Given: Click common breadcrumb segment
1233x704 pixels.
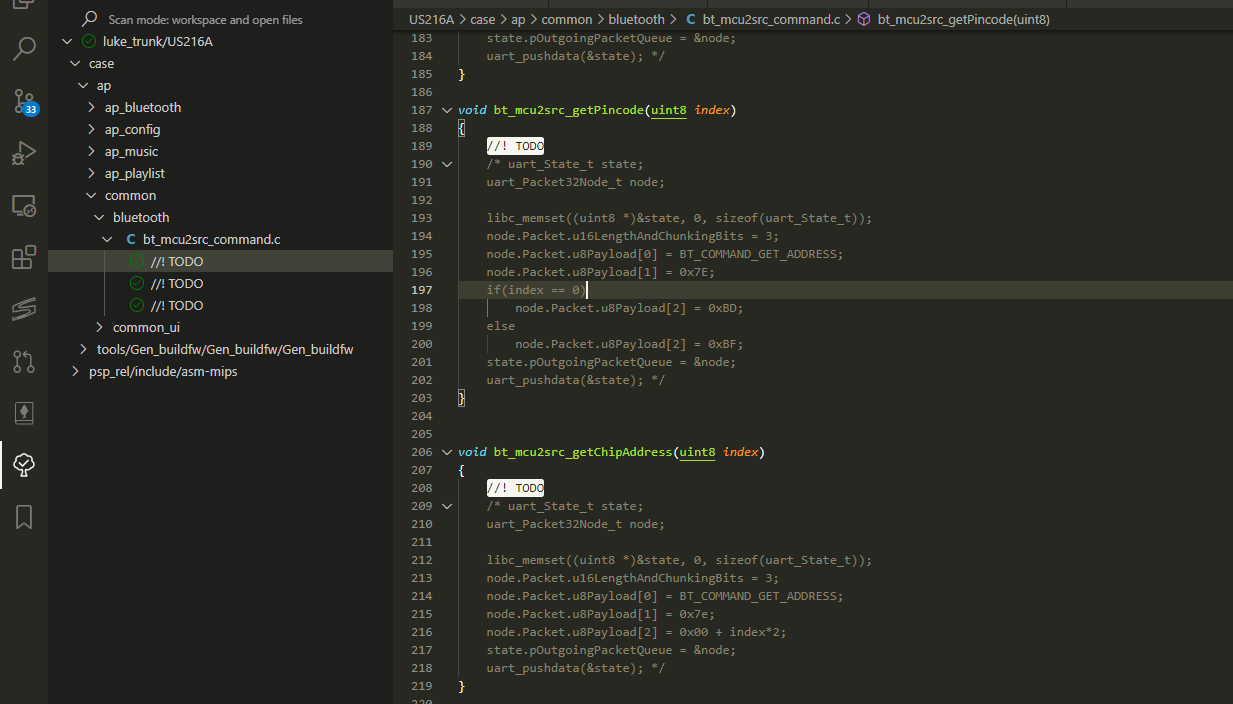Looking at the screenshot, I should 567,19.
